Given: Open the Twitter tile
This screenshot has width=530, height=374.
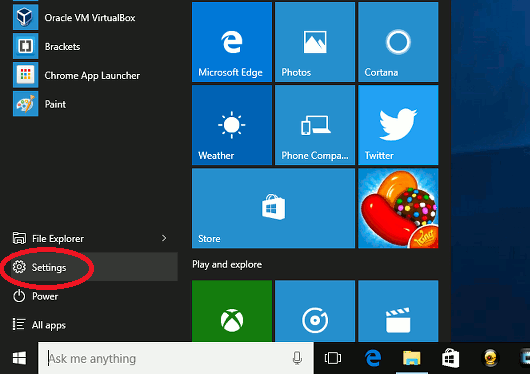Looking at the screenshot, I should coord(398,125).
